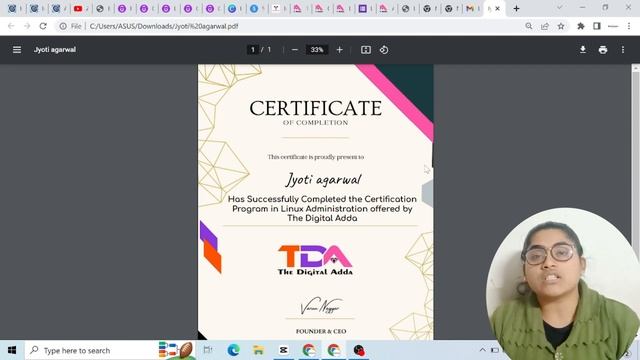
Task: Switch to the blue C icon tab
Action: pyautogui.click(x=232, y=8)
